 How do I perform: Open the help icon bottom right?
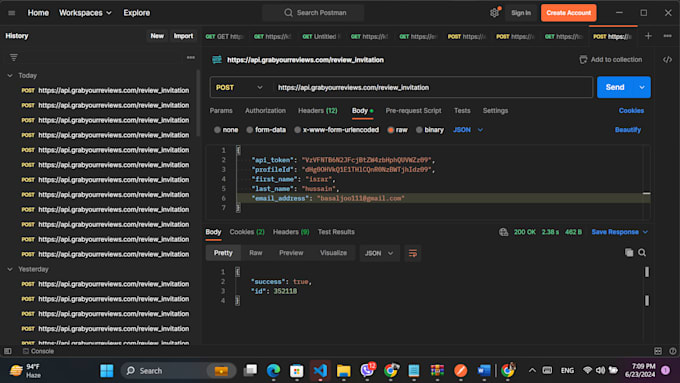point(672,351)
